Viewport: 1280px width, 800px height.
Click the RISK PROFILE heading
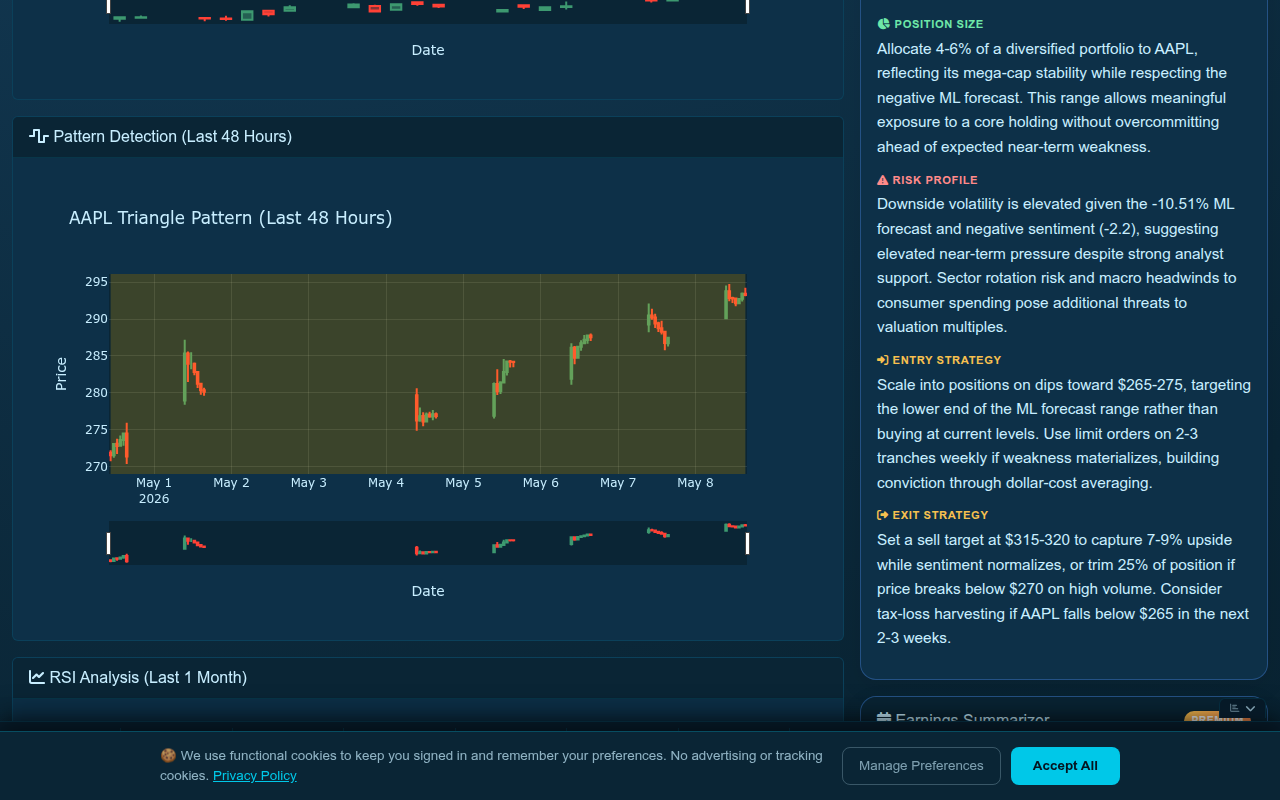pyautogui.click(x=935, y=180)
